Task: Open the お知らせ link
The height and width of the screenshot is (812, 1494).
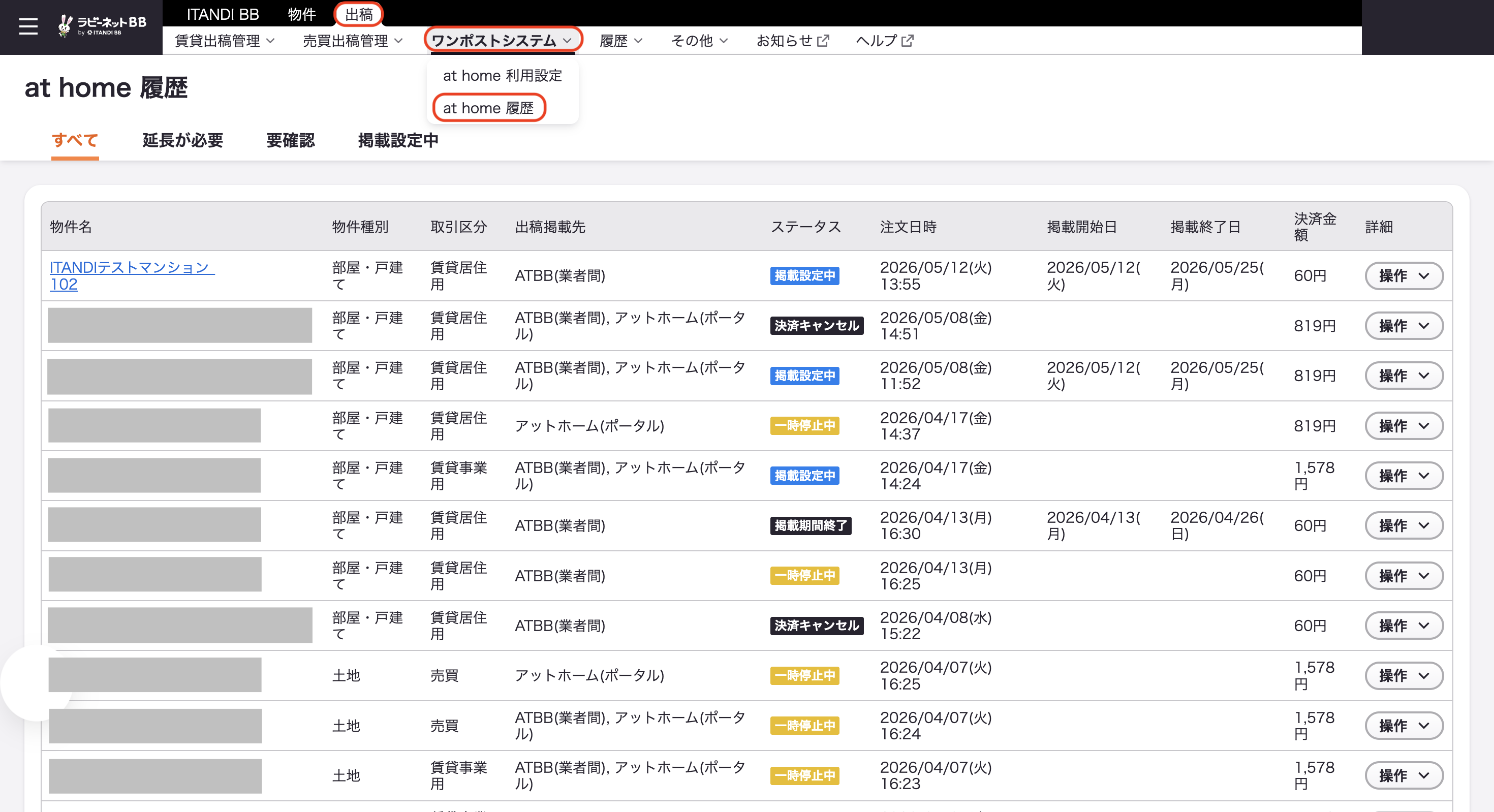Action: point(792,41)
